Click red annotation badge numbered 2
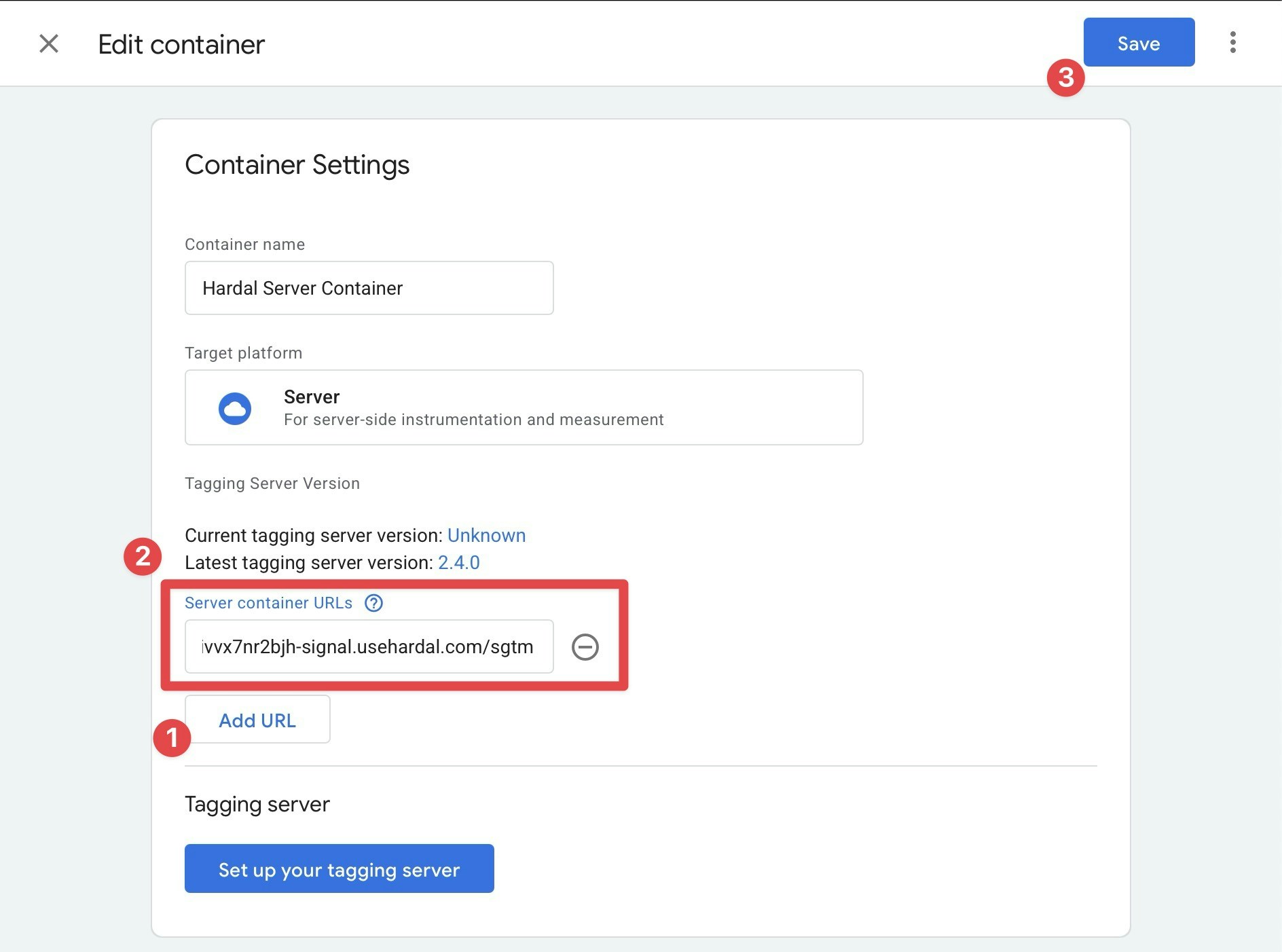The width and height of the screenshot is (1282, 952). (143, 557)
